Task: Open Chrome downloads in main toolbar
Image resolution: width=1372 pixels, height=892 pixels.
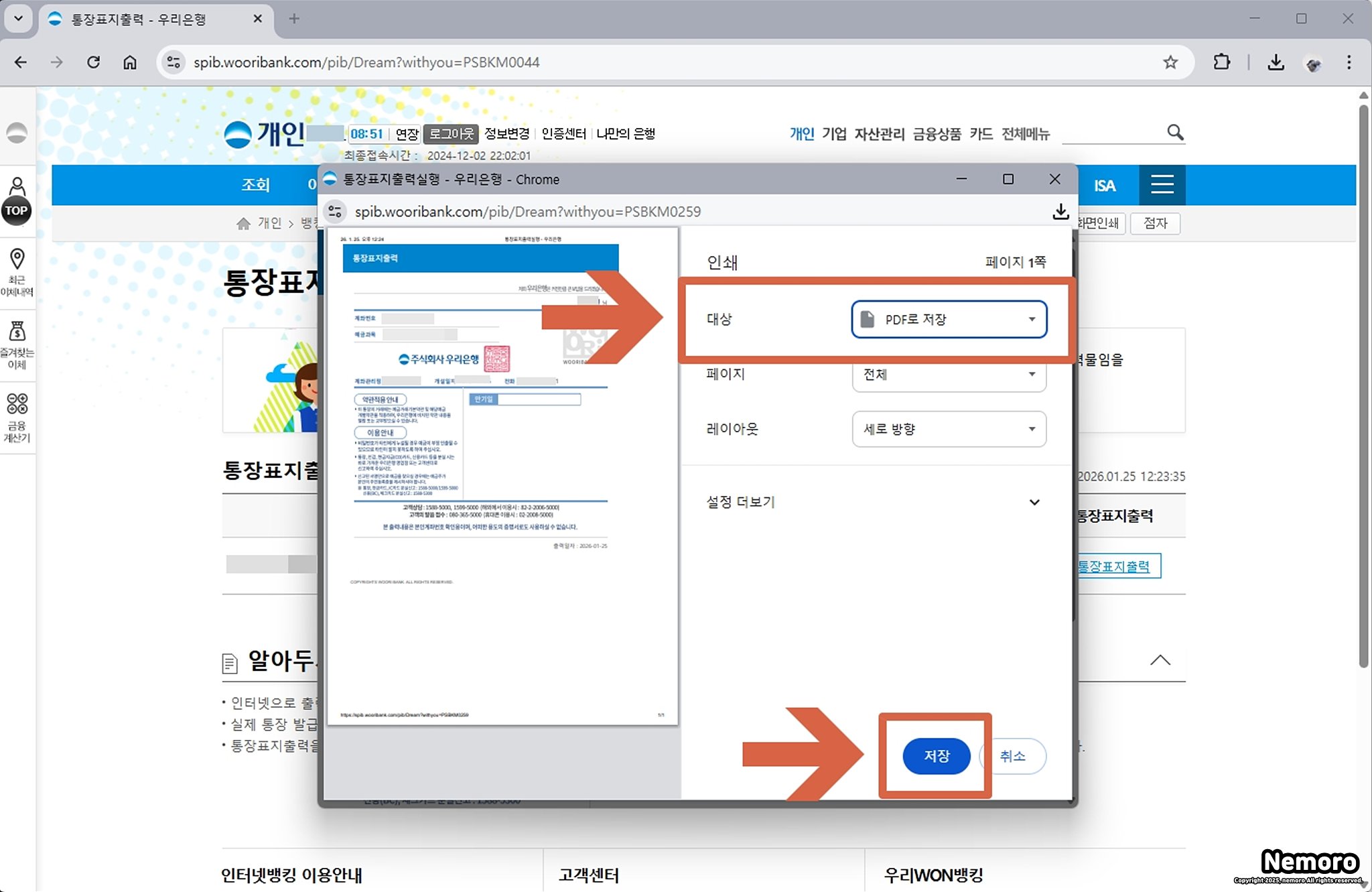Action: (1276, 62)
